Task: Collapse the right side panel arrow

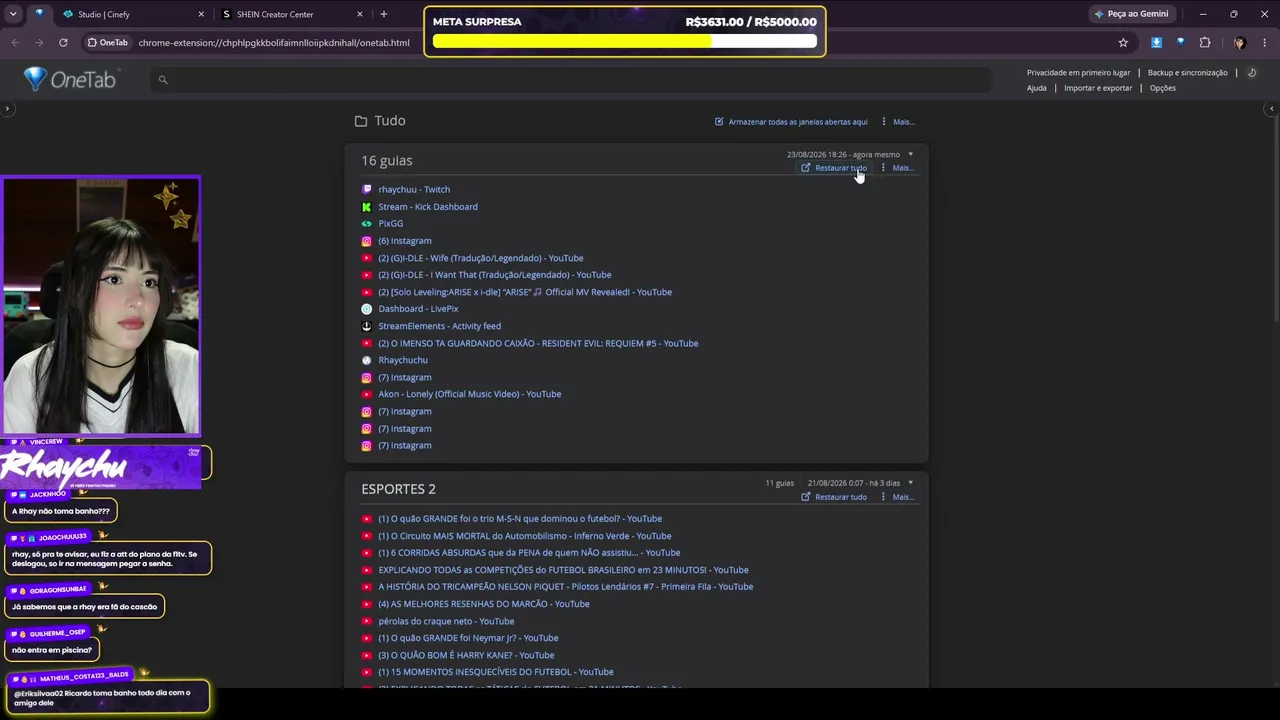Action: tap(1272, 108)
